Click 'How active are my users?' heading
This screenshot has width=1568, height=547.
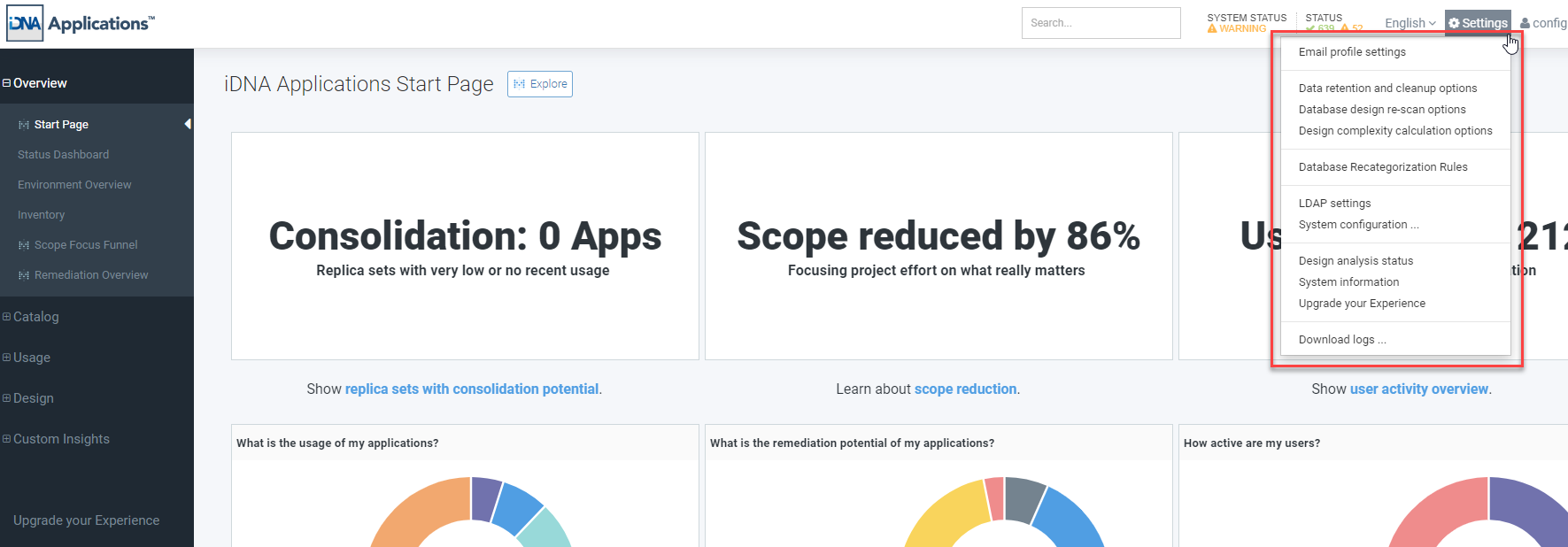tap(1252, 443)
